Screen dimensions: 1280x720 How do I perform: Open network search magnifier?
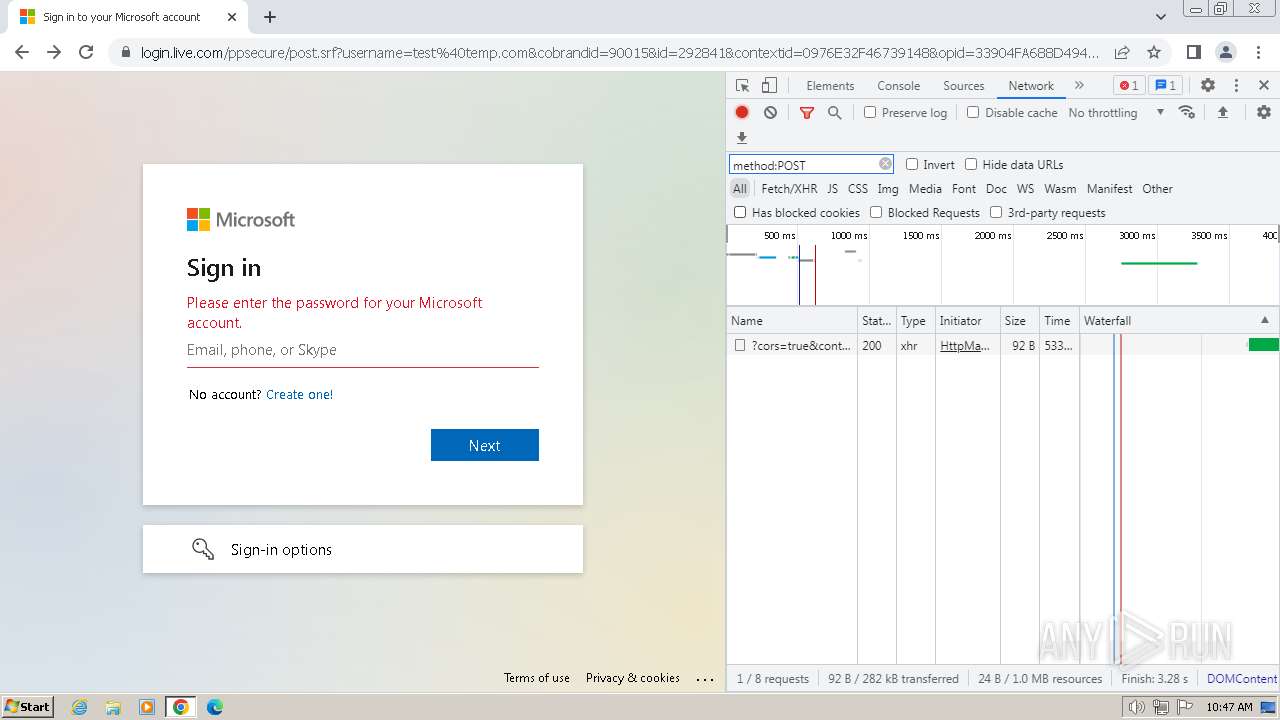tap(835, 113)
